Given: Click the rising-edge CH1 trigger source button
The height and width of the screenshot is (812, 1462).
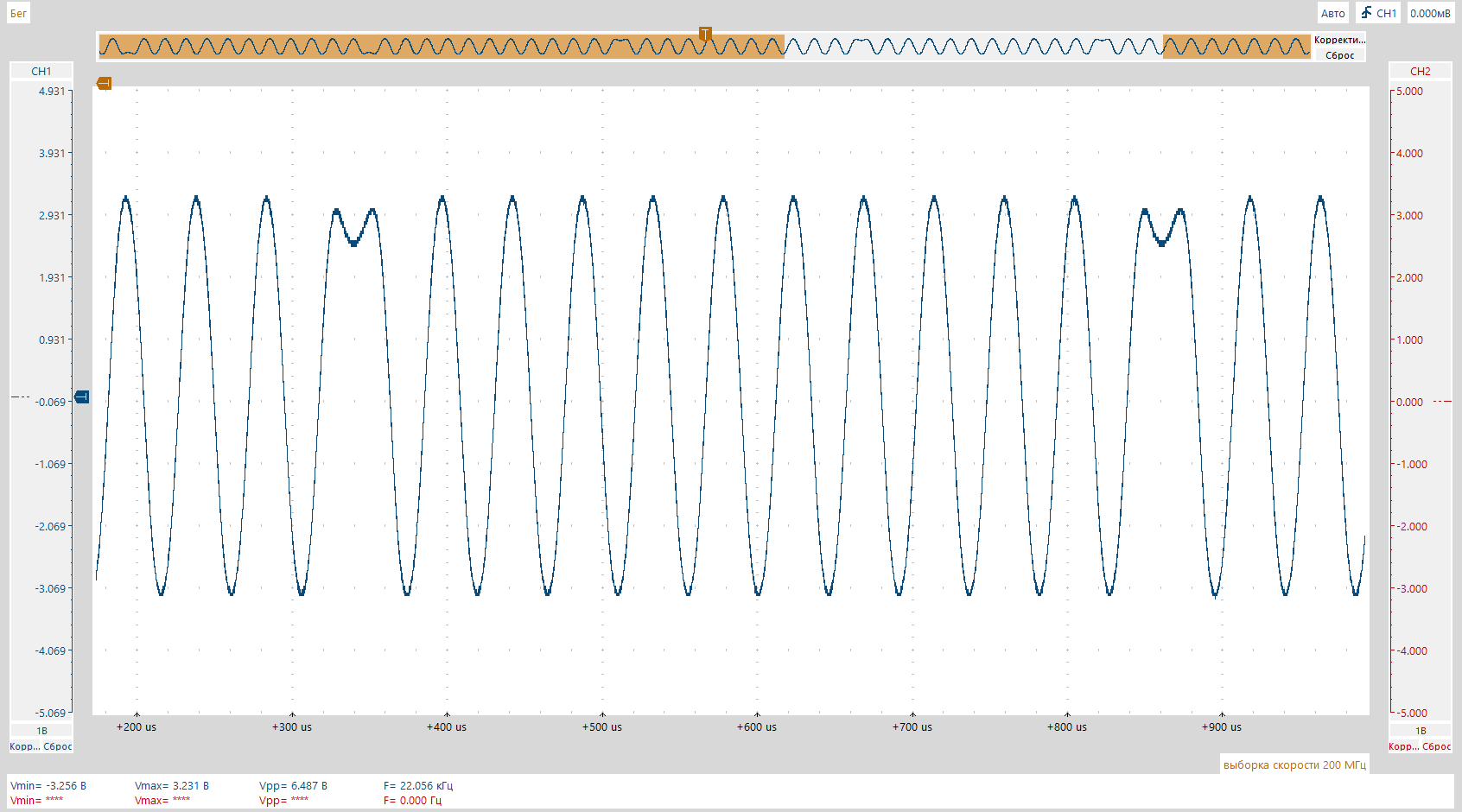Looking at the screenshot, I should coord(1378,13).
